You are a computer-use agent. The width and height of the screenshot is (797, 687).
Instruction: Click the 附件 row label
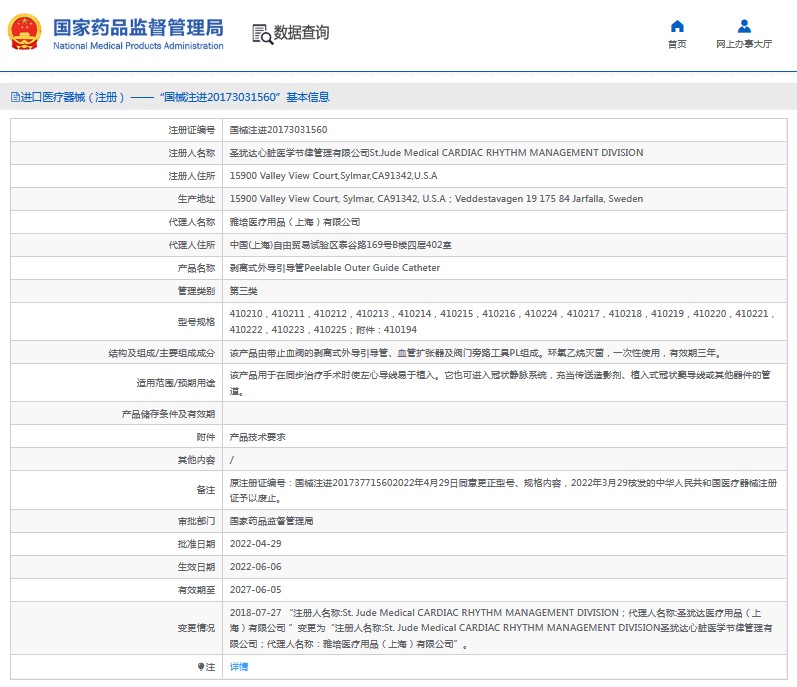tap(206, 437)
